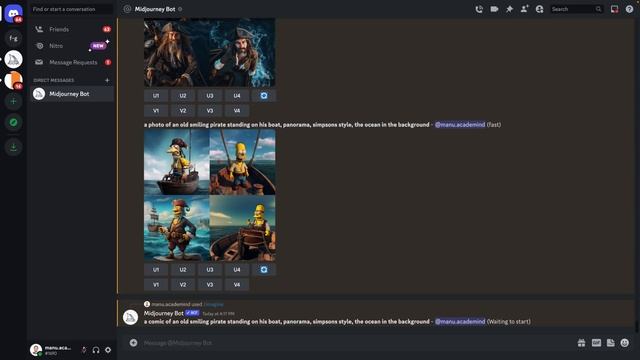The height and width of the screenshot is (360, 640).
Task: Click U3 under the dark pirate images
Action: coord(210,96)
